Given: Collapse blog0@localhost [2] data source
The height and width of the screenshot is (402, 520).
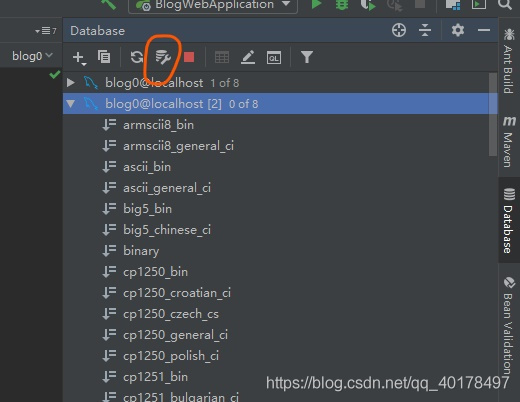Looking at the screenshot, I should click(71, 104).
